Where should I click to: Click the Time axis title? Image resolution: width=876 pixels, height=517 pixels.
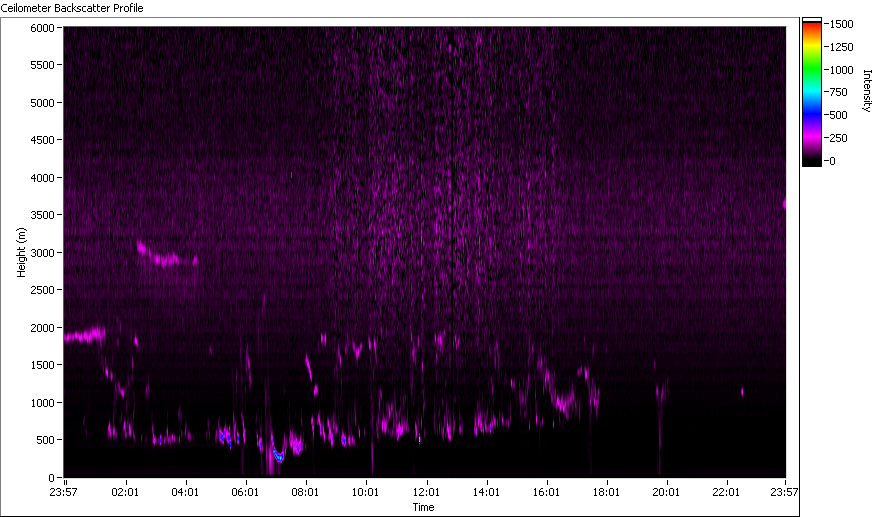(x=423, y=507)
